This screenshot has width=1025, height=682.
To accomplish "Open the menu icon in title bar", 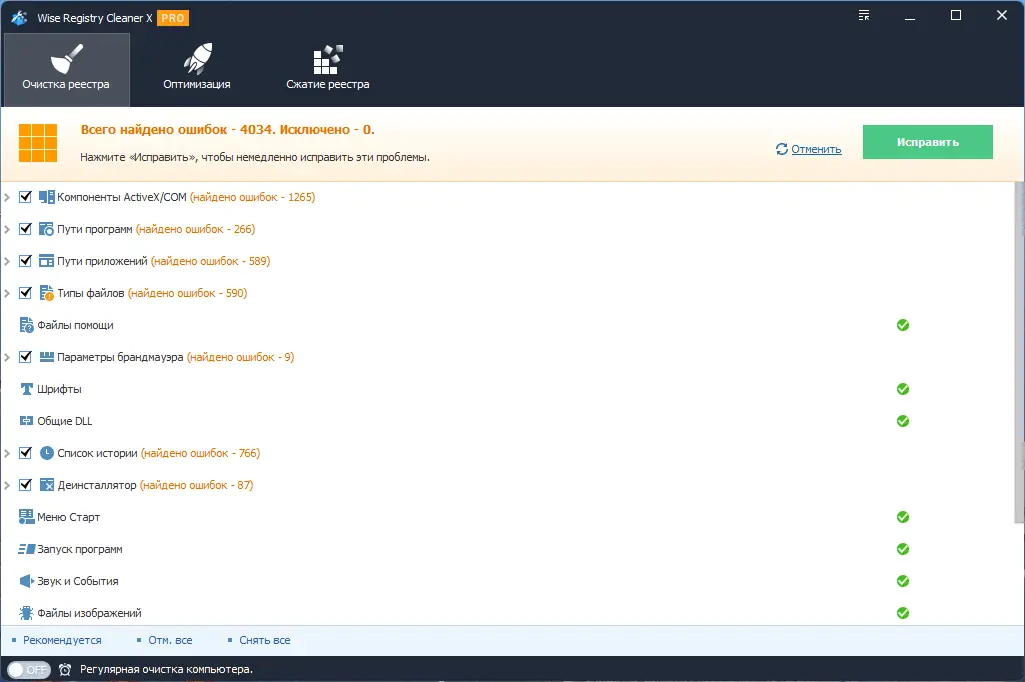I will point(864,15).
